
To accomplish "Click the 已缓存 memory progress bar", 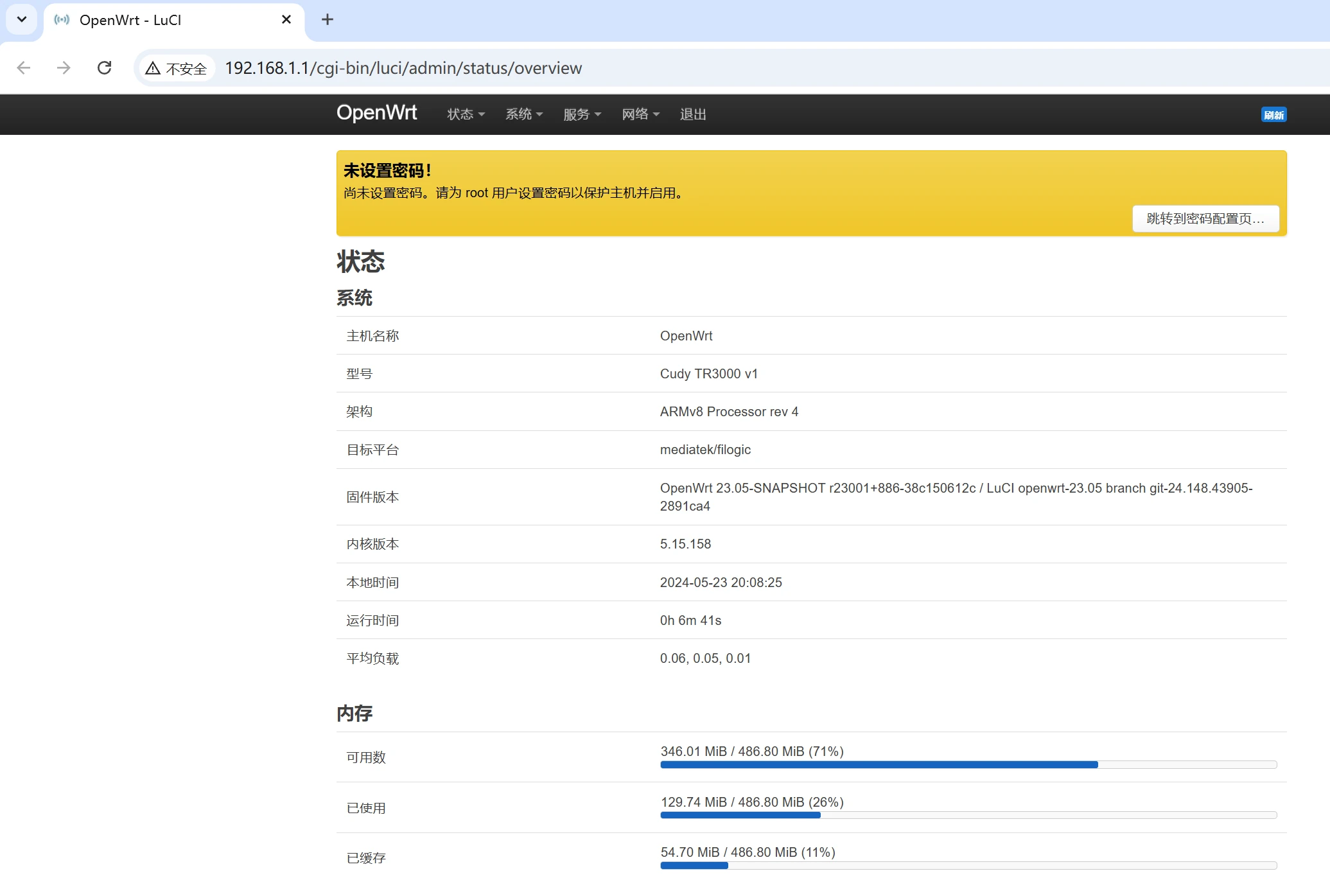I will coord(968,866).
